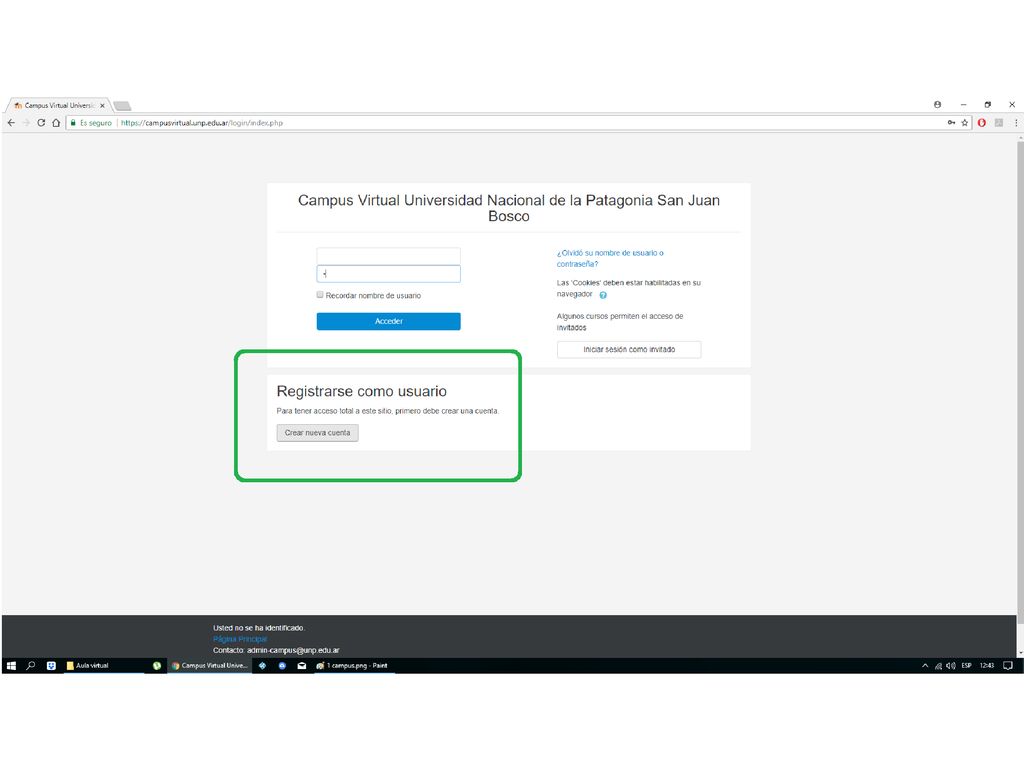Check Recordar nombre de usuario

(320, 295)
